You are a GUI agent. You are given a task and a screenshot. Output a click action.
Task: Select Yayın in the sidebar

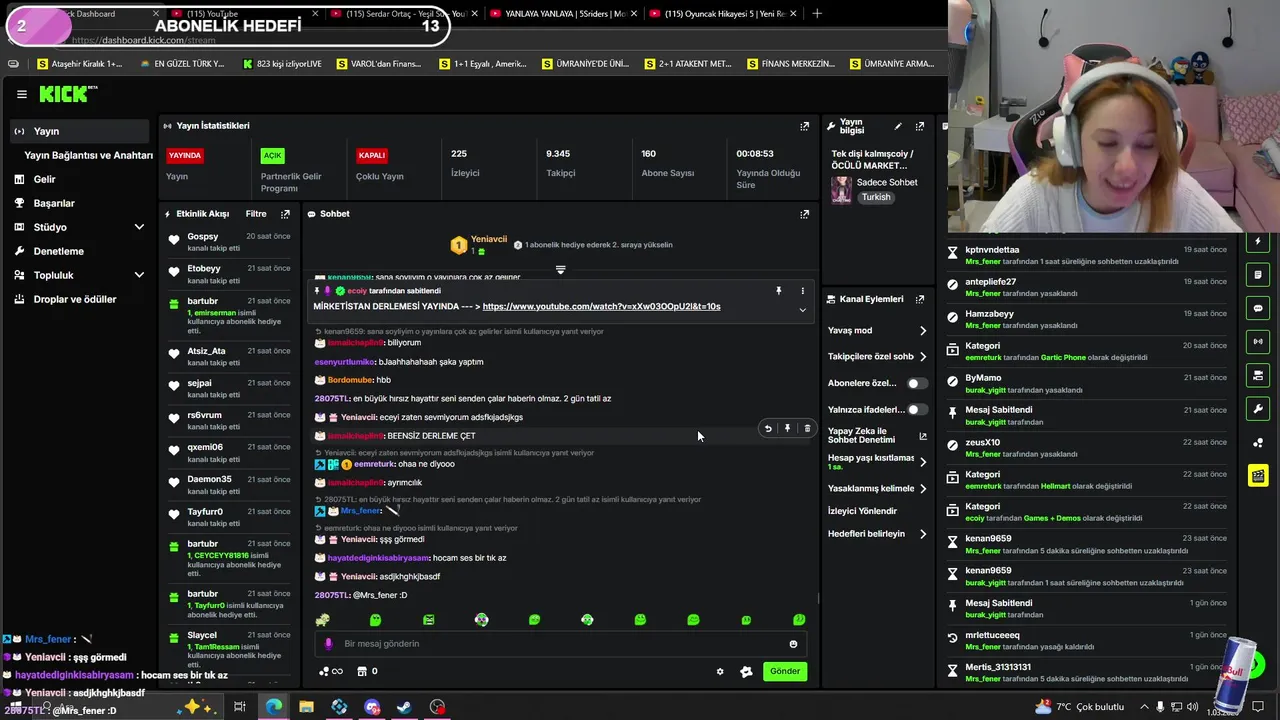point(80,131)
